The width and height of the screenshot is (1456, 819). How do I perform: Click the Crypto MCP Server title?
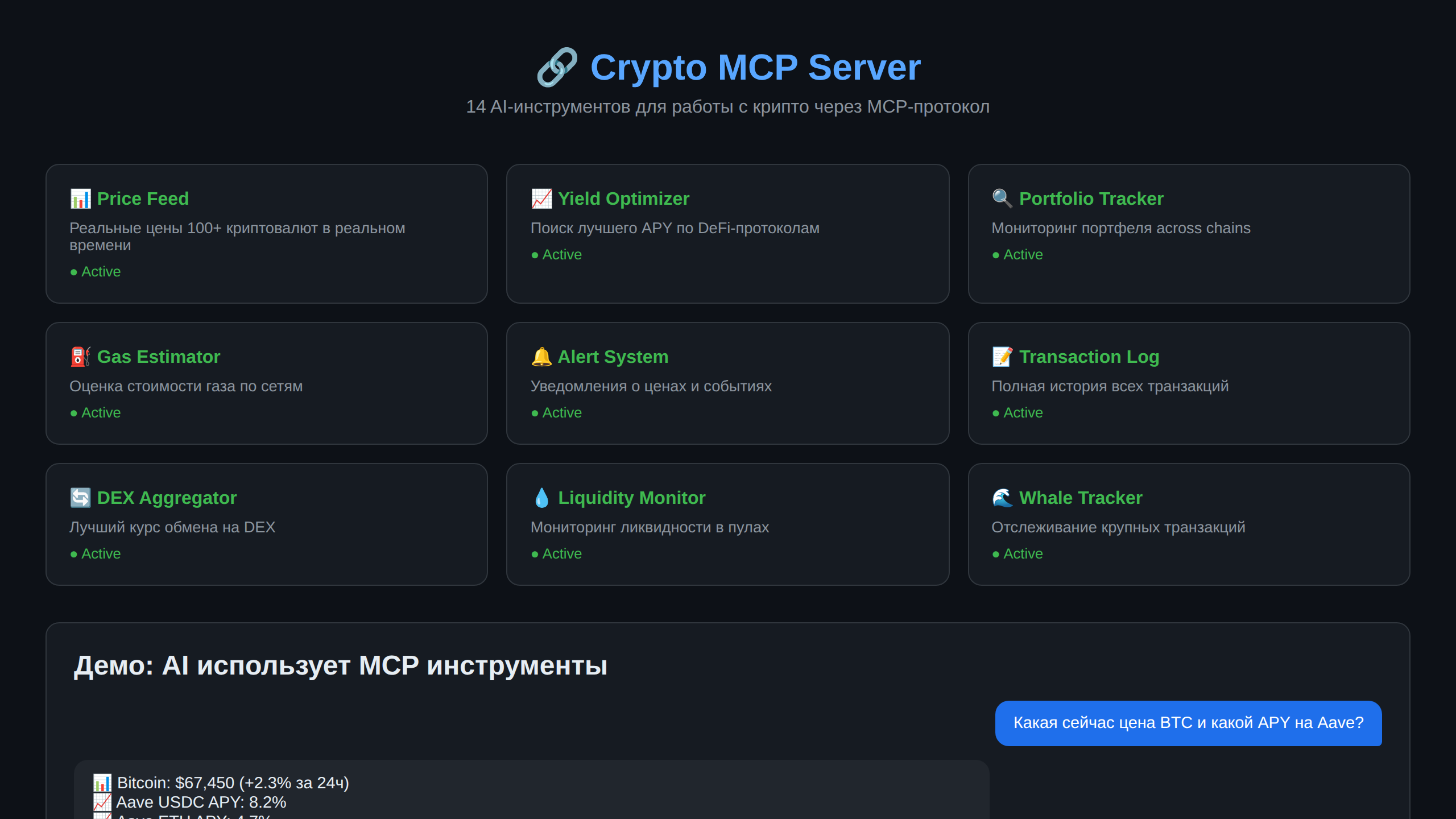(755, 67)
